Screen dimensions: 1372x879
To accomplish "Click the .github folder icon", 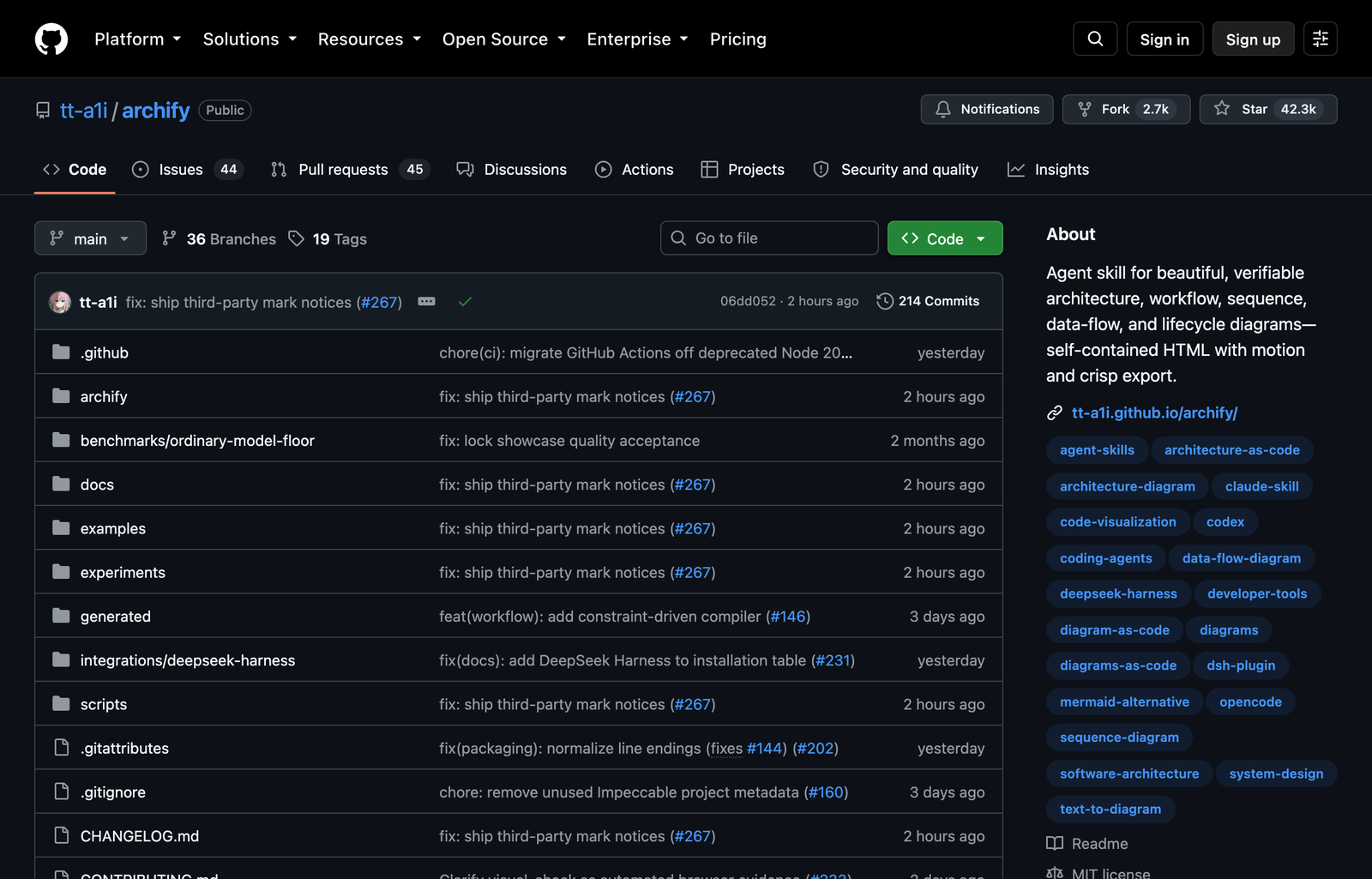I will coord(61,352).
